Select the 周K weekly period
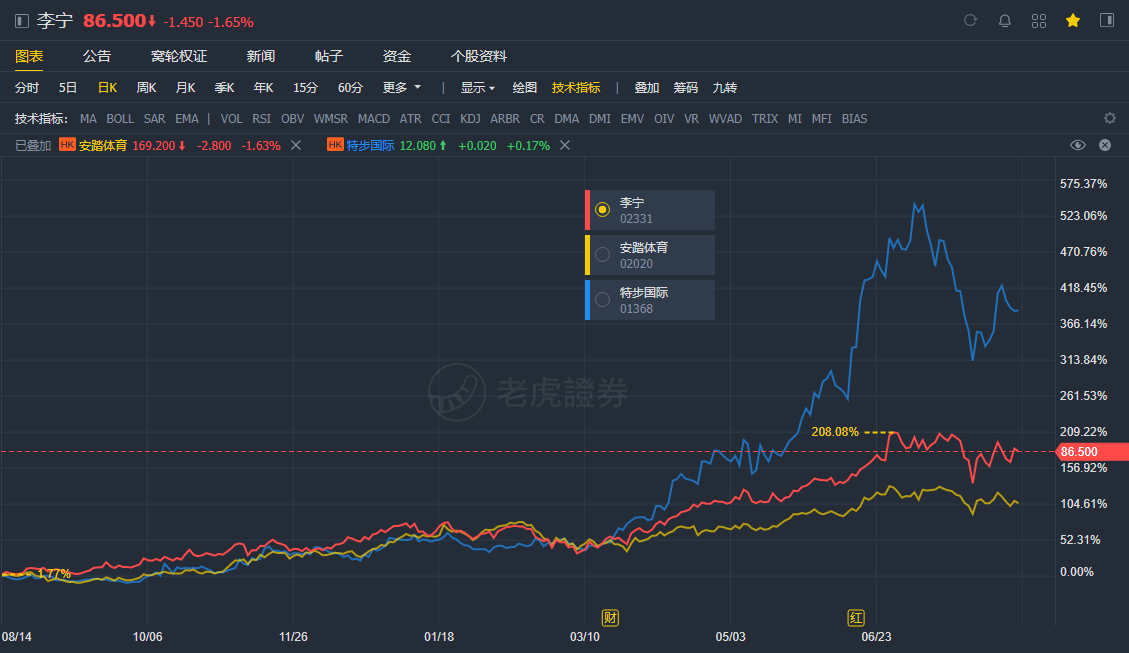1129x653 pixels. pyautogui.click(x=146, y=88)
